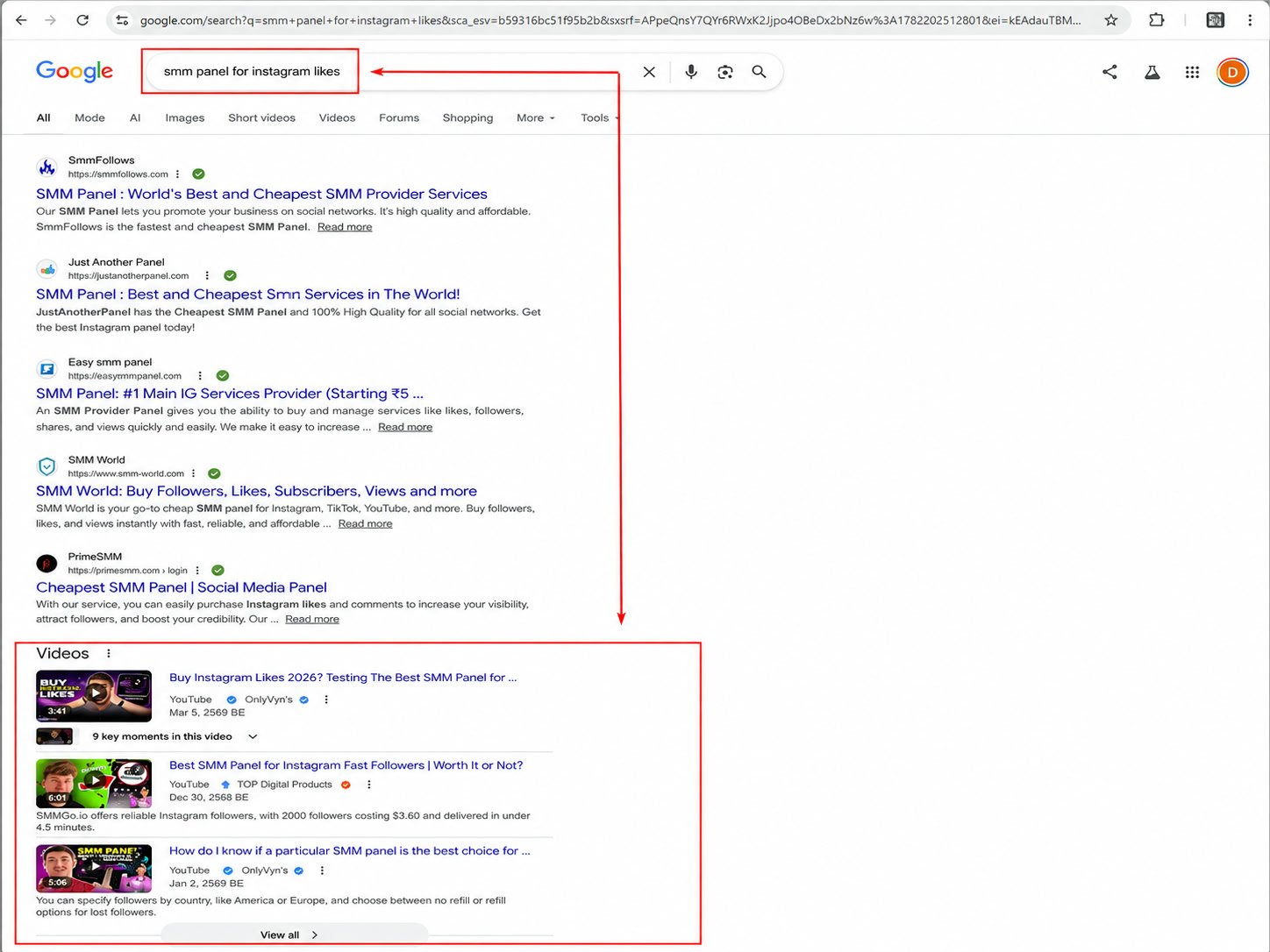Open the Mode search tab

pos(89,117)
